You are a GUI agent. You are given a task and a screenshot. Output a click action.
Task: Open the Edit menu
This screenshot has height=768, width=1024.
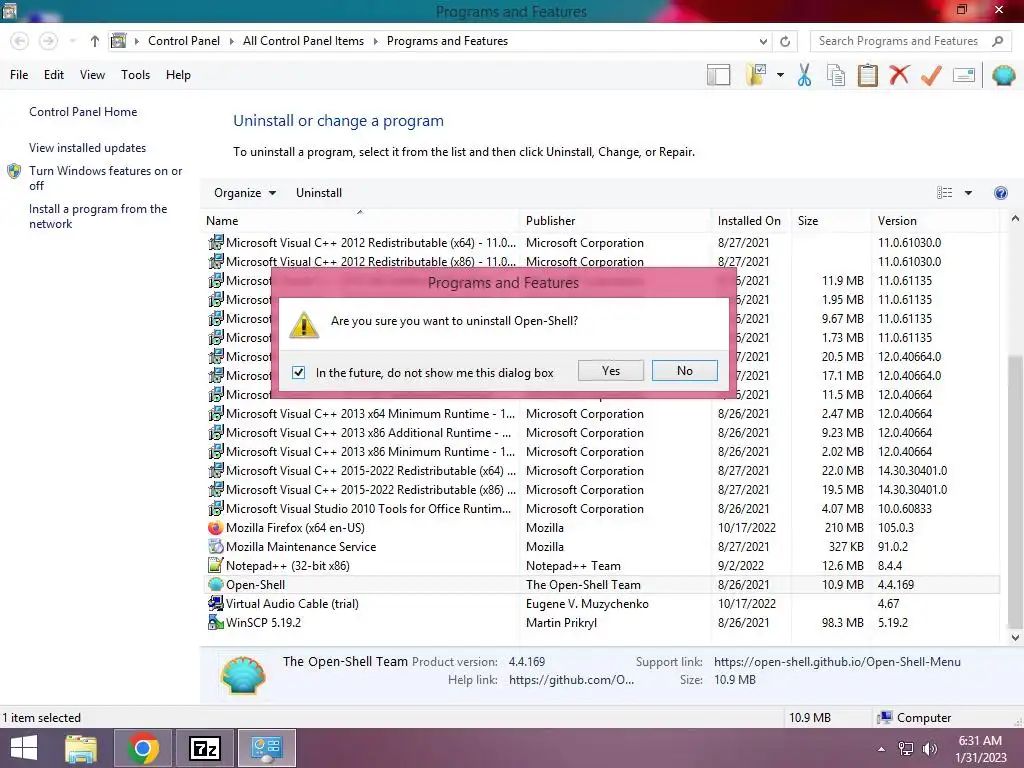click(x=54, y=75)
